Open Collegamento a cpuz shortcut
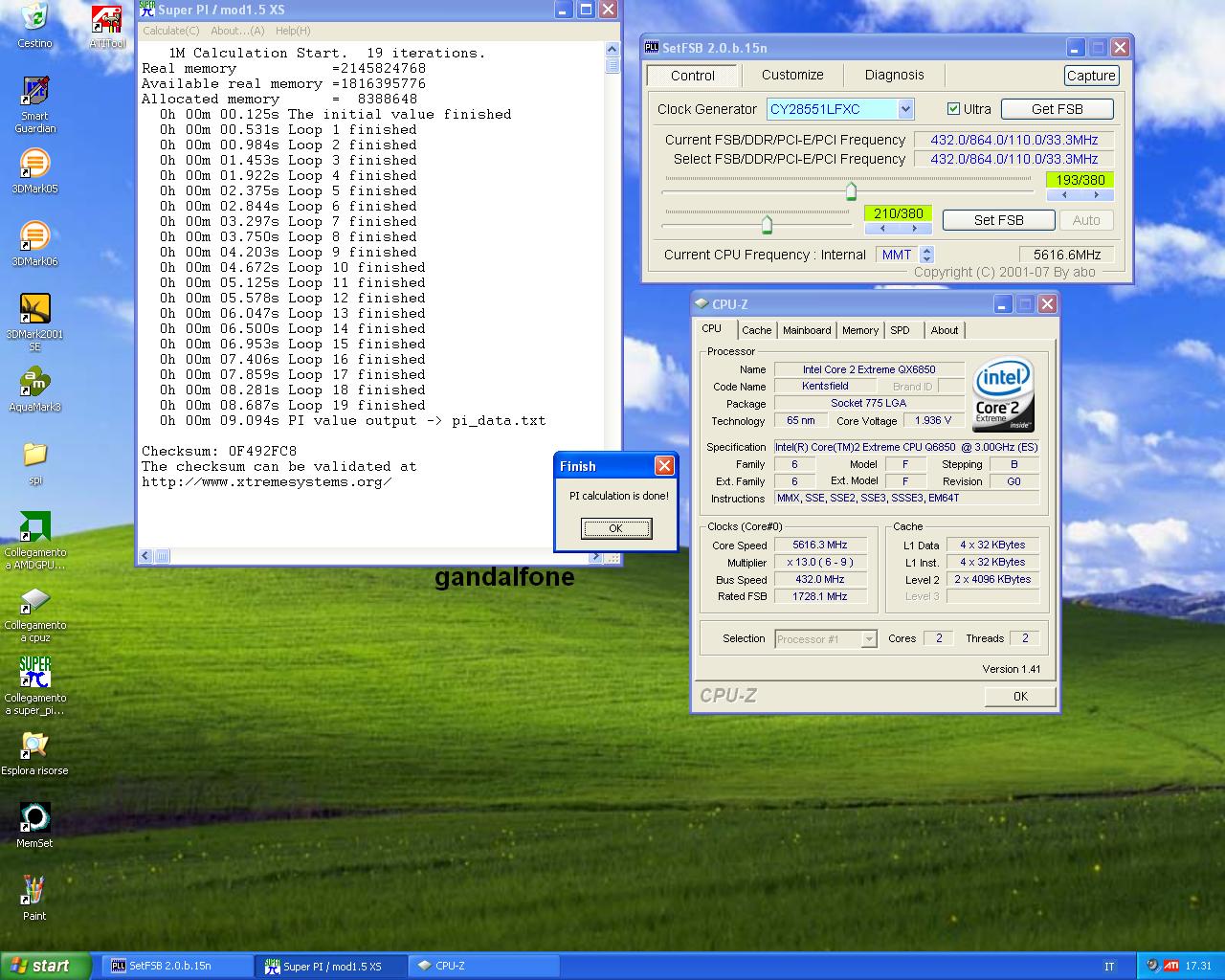 [x=34, y=599]
